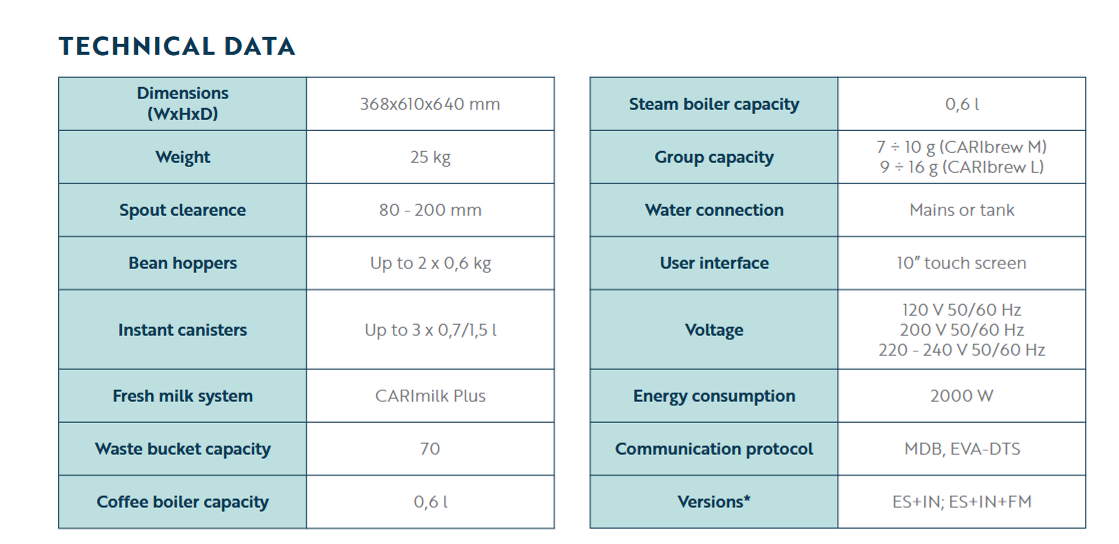Select the Versions* label cell
Screen dimensions: 1119x544
714,502
